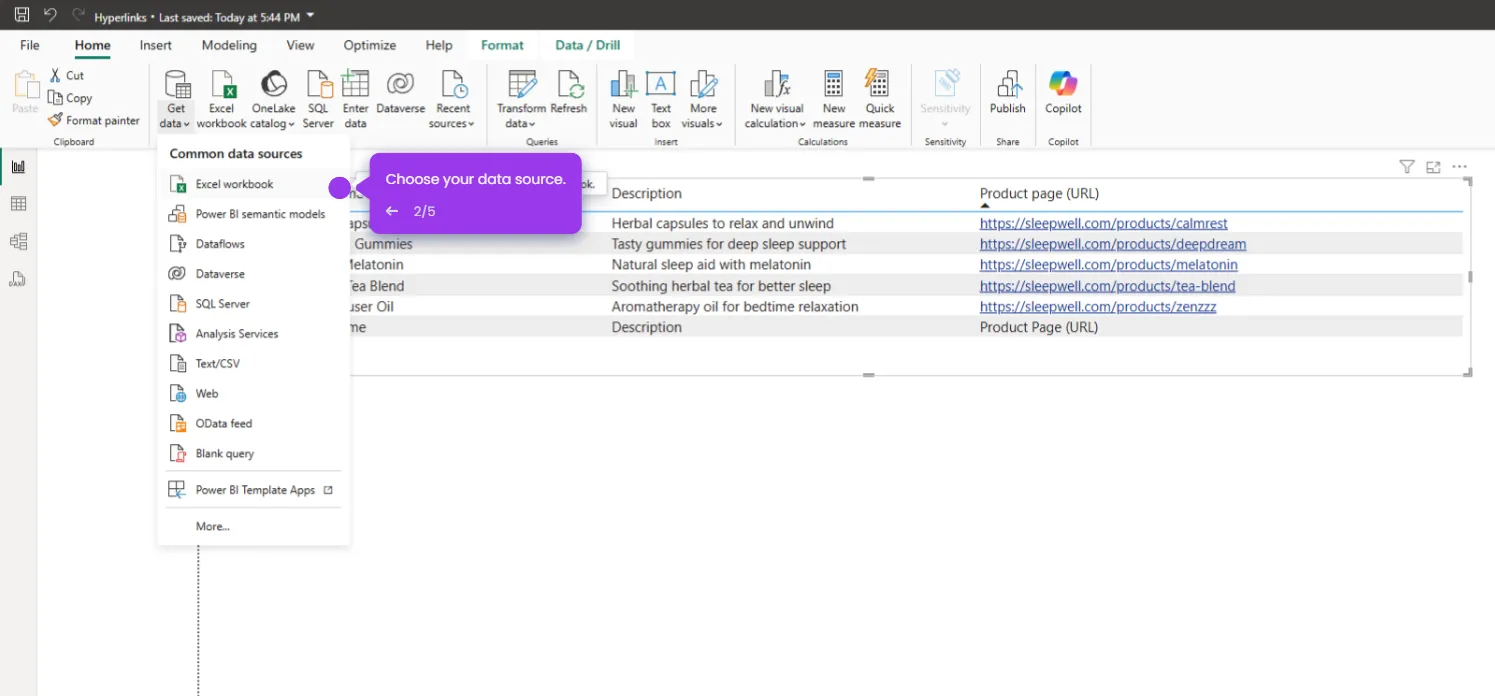The width and height of the screenshot is (1495, 696).
Task: Open Copilot from the ribbon
Action: (x=1063, y=93)
